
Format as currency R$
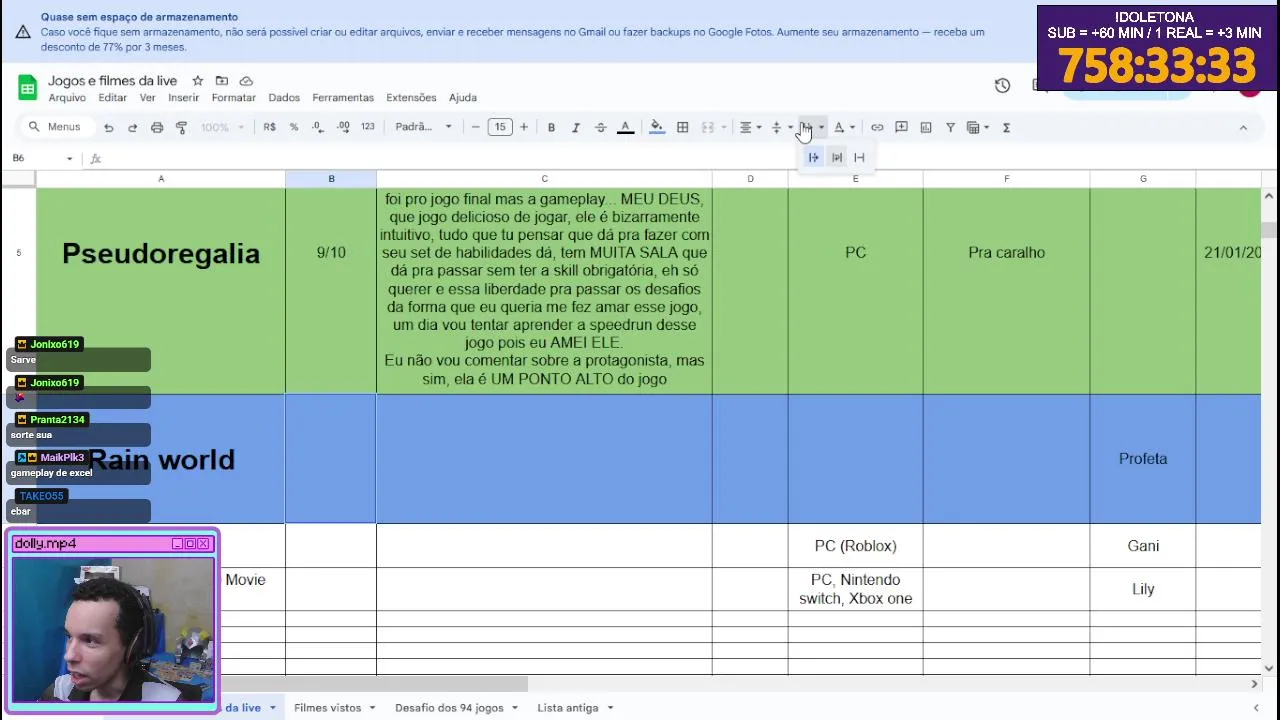269,127
